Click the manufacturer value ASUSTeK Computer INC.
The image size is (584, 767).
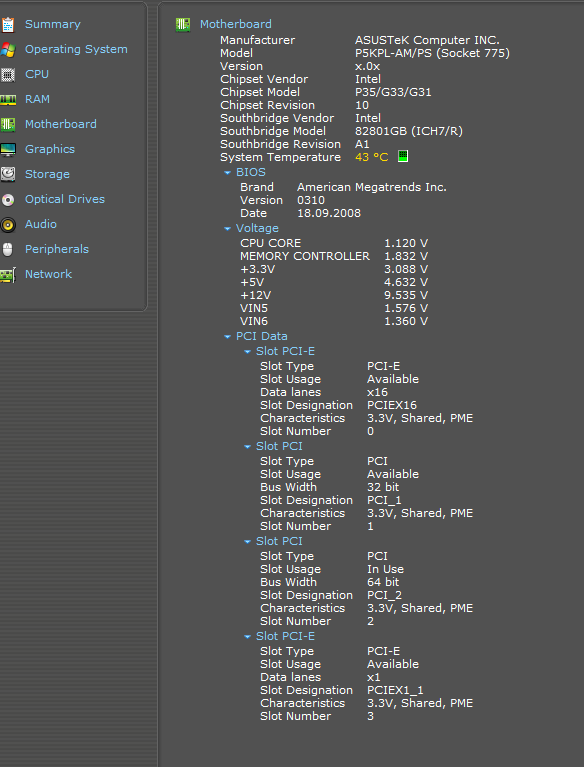point(427,40)
